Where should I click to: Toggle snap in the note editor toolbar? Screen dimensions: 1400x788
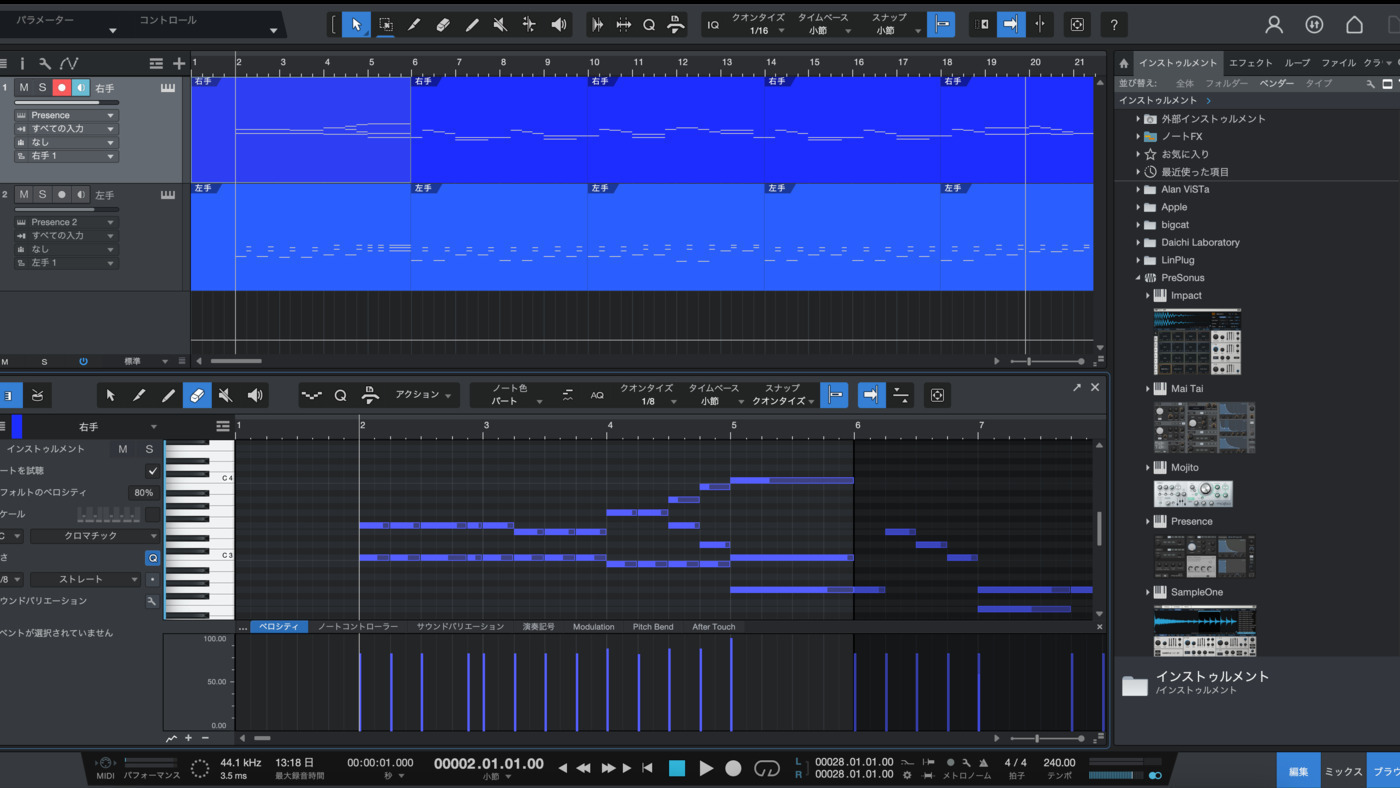pyautogui.click(x=834, y=396)
